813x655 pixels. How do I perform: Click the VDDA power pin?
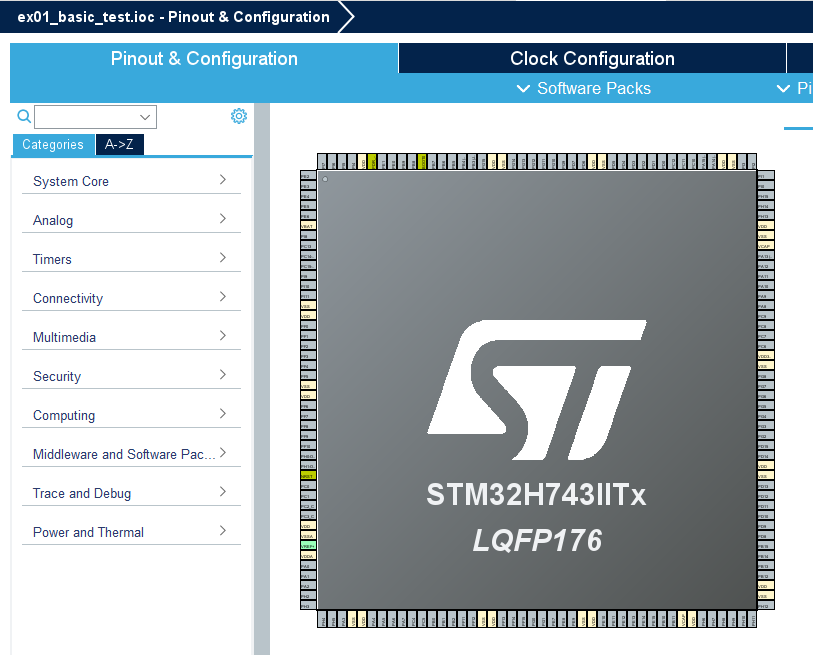pyautogui.click(x=308, y=555)
